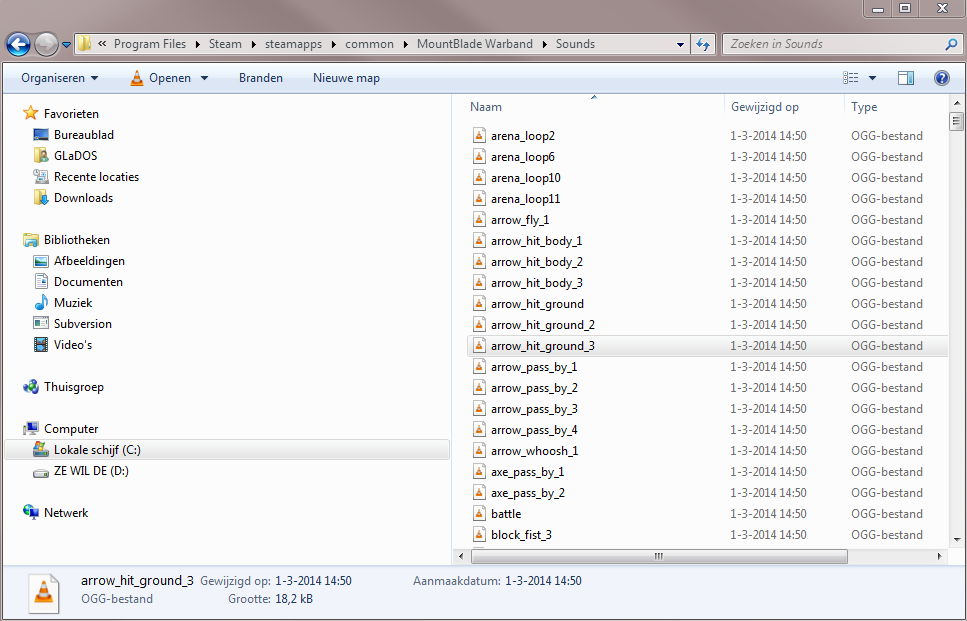Click the vertical scrollbar down arrow

pyautogui.click(x=957, y=540)
